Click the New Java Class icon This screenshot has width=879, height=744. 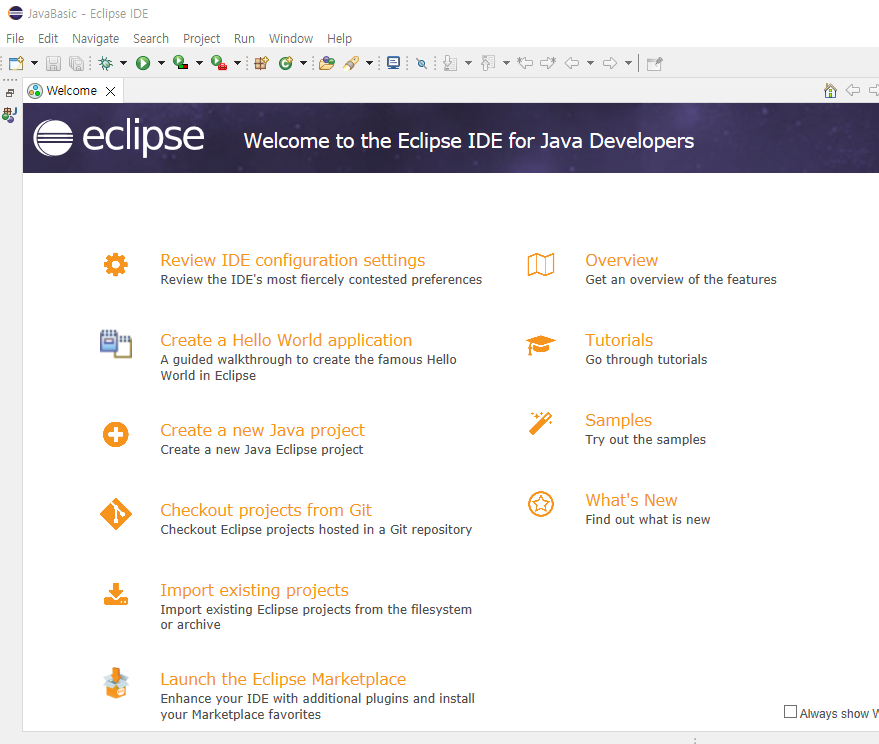(x=286, y=63)
